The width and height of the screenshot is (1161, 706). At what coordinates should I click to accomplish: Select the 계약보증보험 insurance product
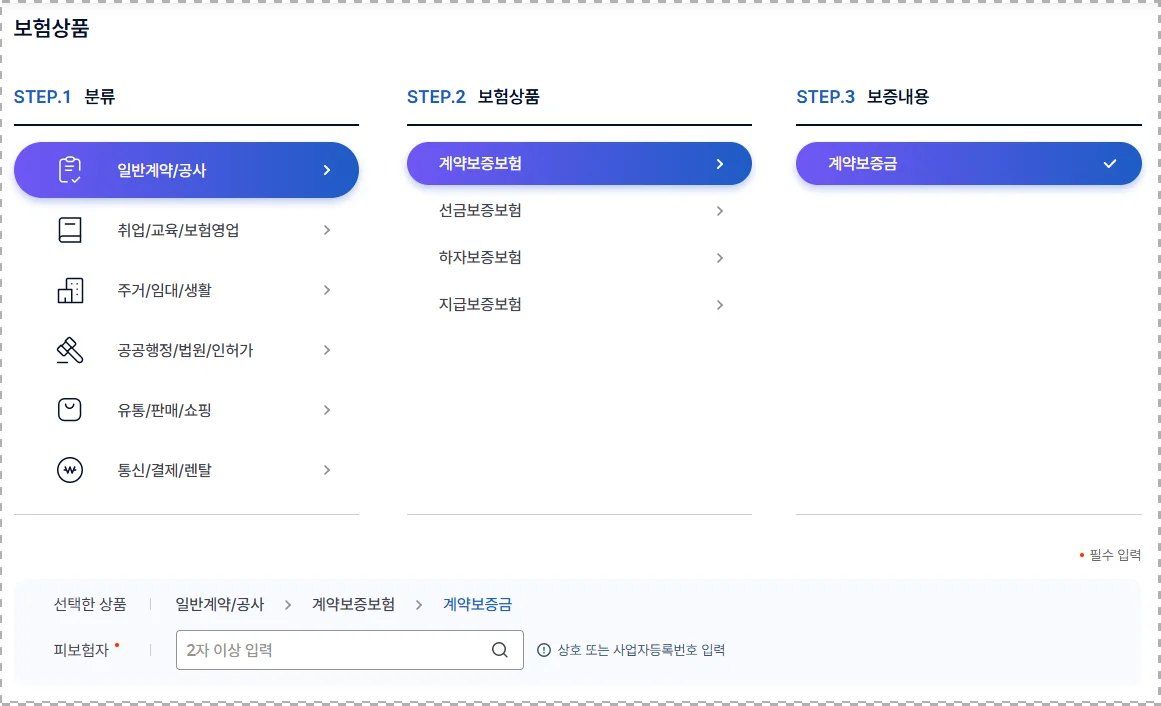coord(579,164)
